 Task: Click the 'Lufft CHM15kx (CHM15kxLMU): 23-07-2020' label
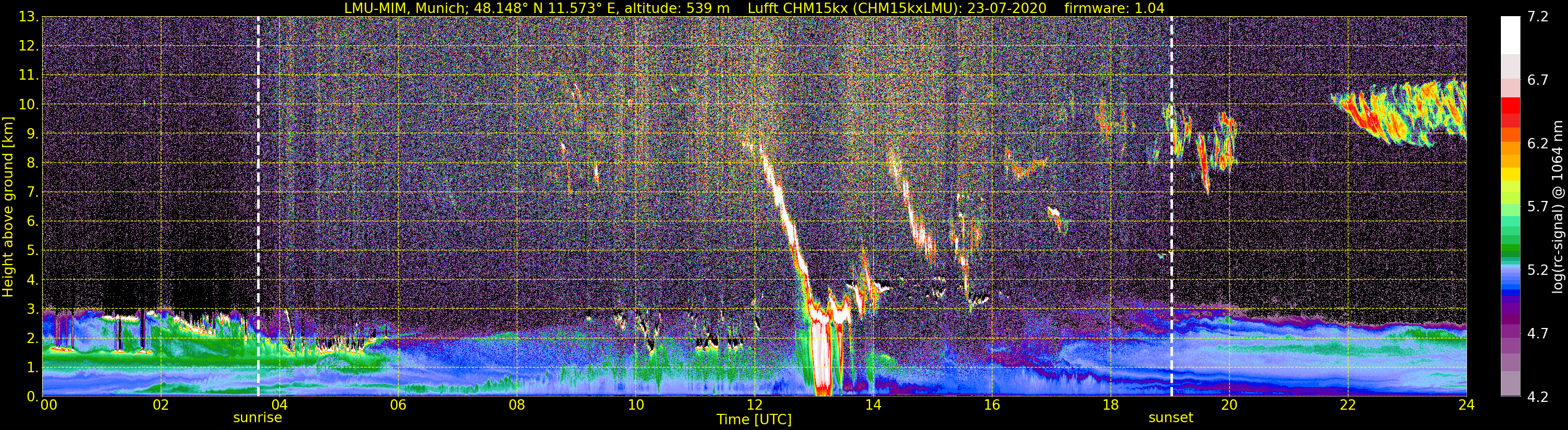[x=897, y=8]
